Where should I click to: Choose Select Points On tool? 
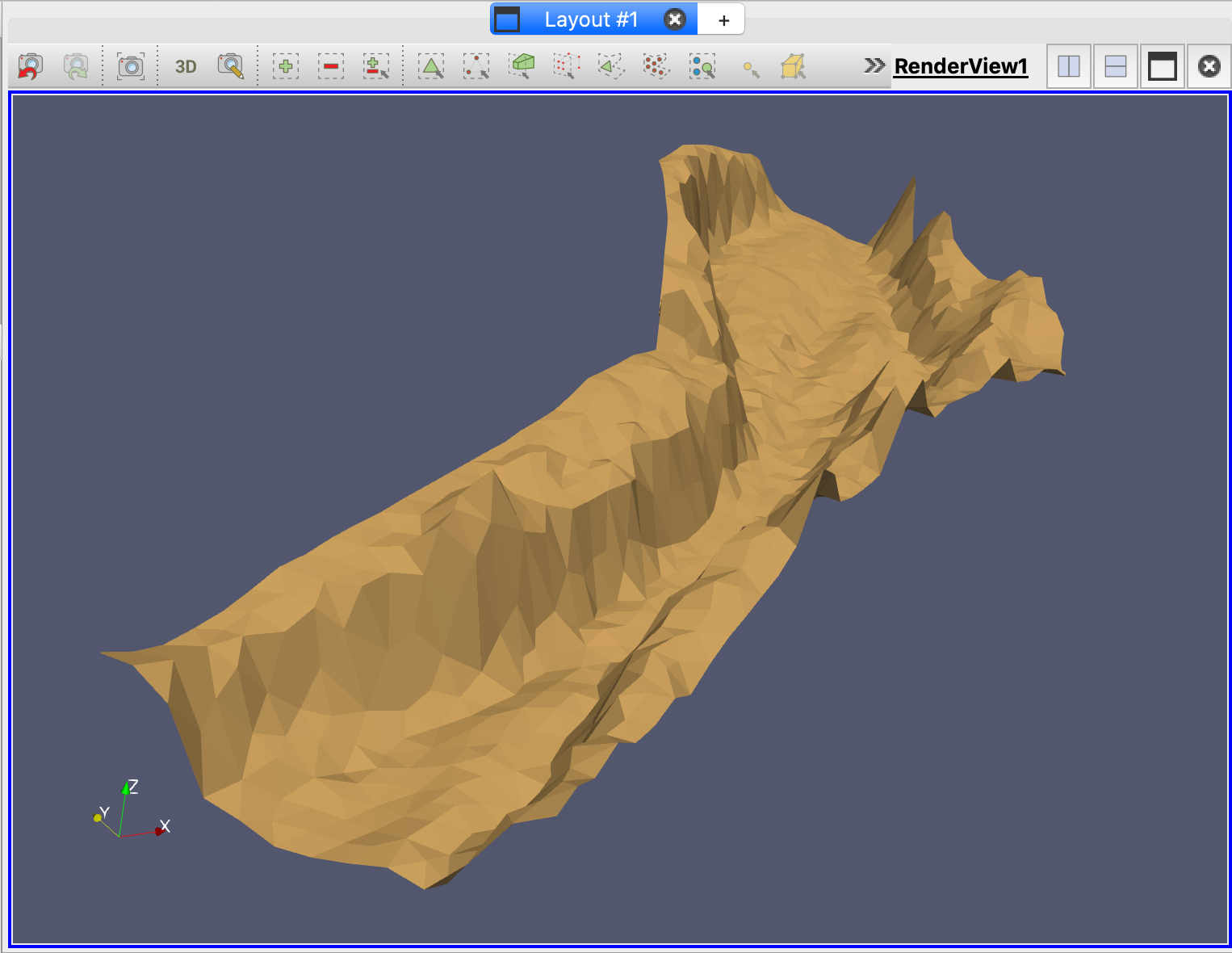pos(476,66)
